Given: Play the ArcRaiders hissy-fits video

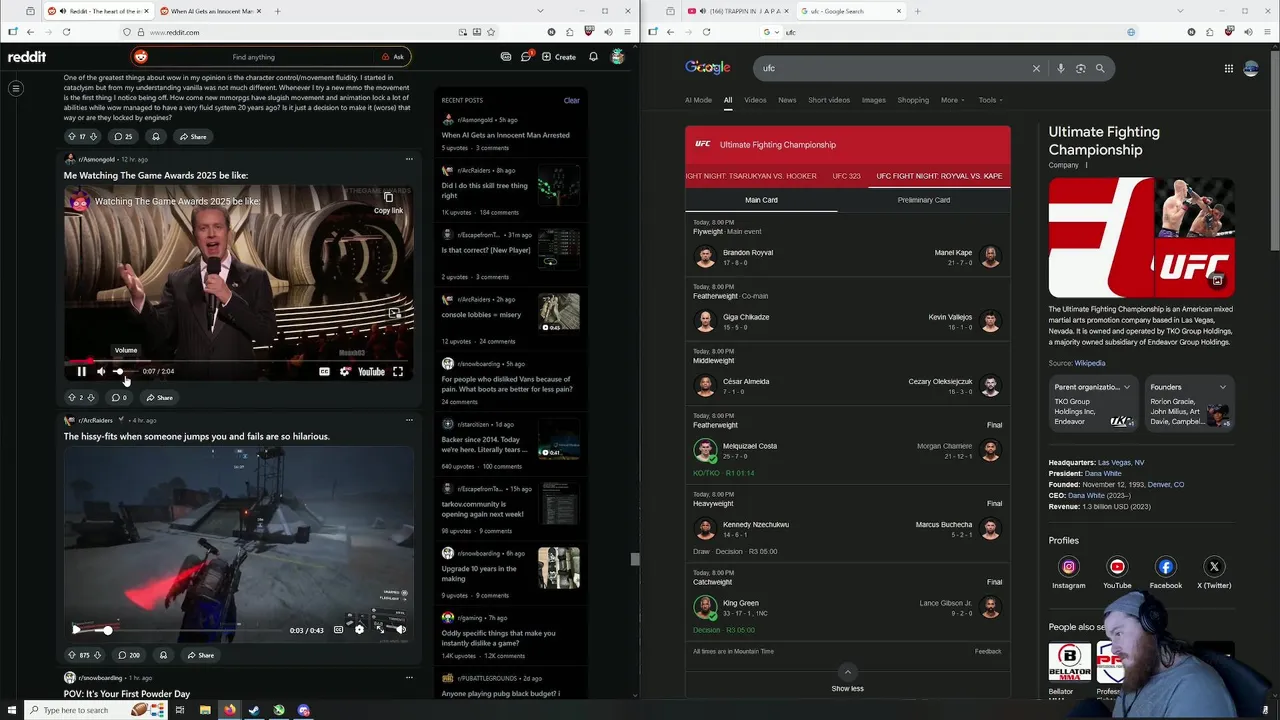Looking at the screenshot, I should tap(76, 629).
